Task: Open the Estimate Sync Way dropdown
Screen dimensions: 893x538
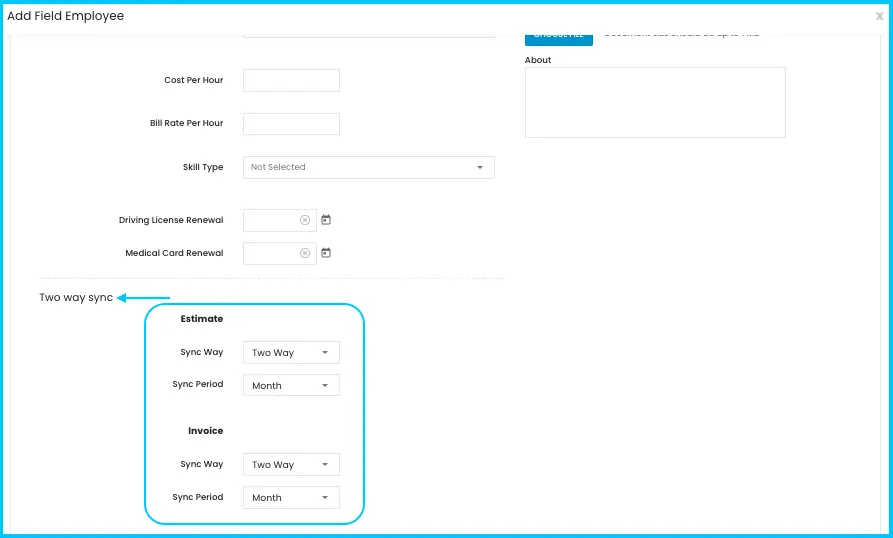Action: point(291,352)
